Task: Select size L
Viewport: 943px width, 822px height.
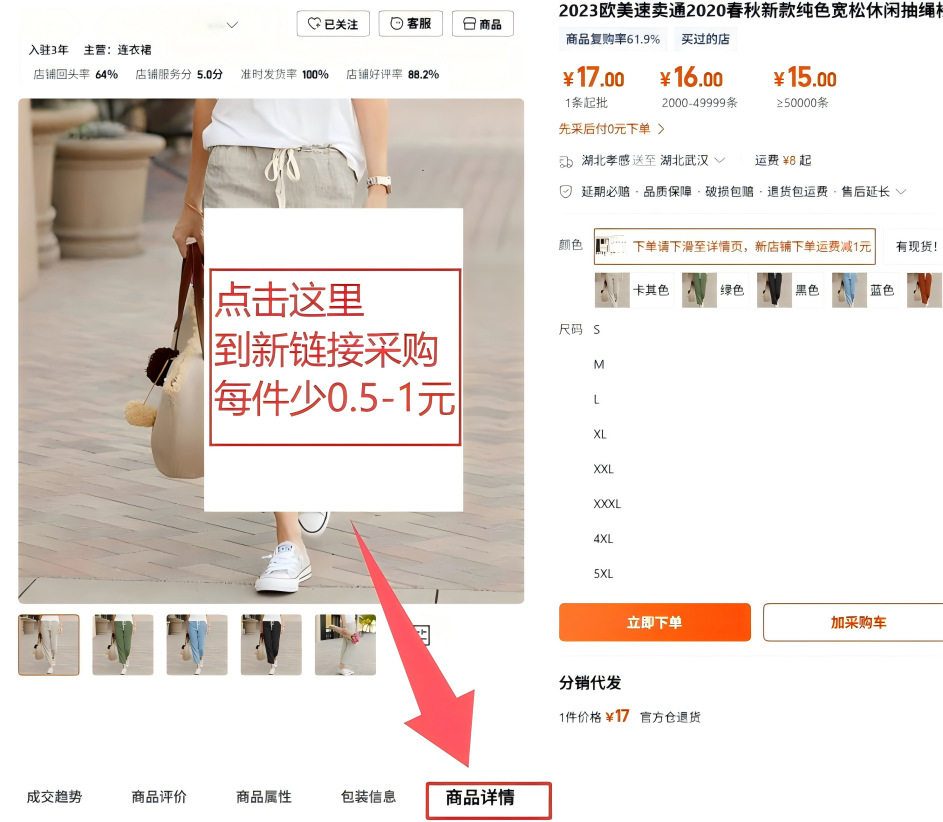Action: [x=597, y=399]
